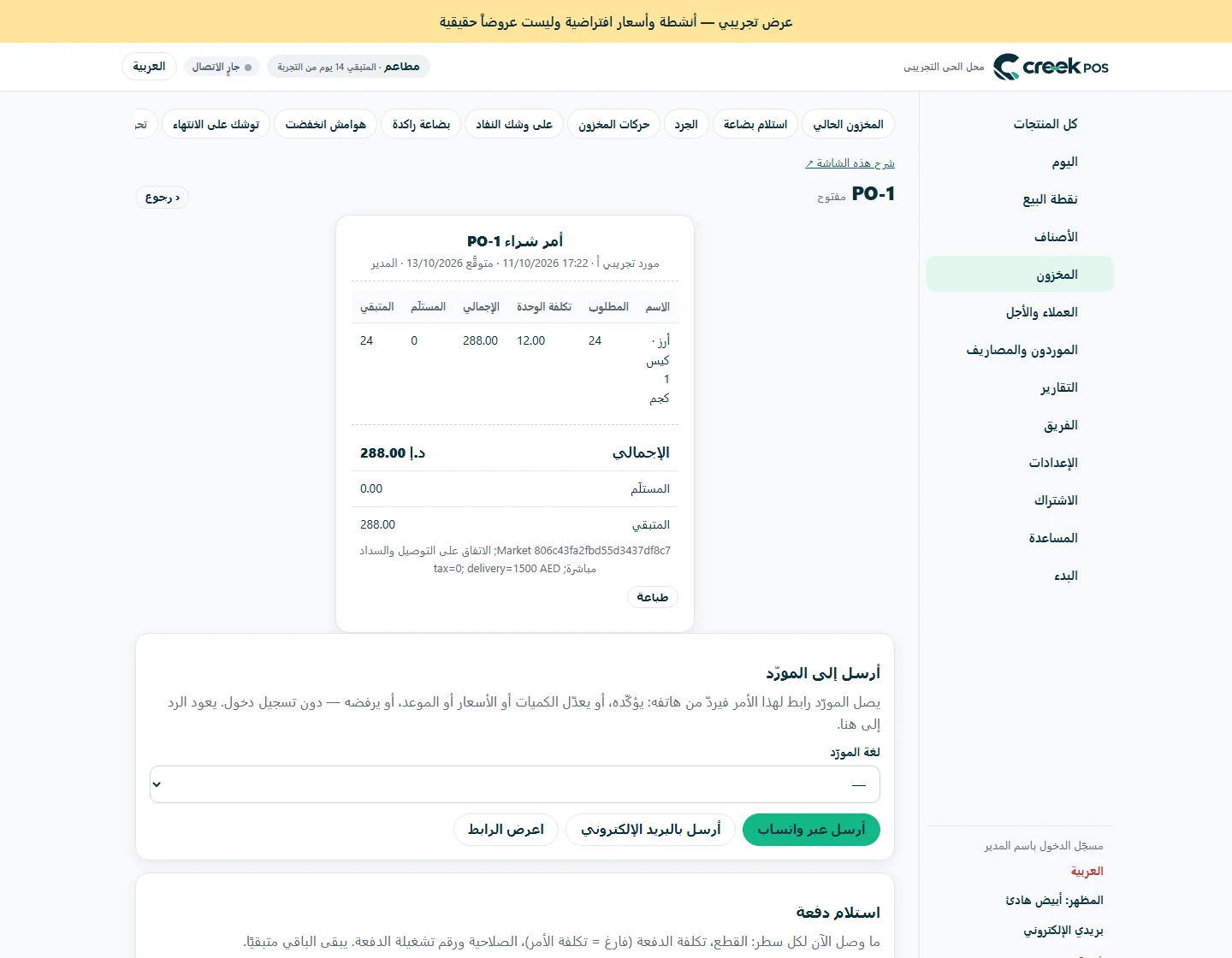Open الأصناف in sidebar
1232x958 pixels.
(x=1020, y=237)
